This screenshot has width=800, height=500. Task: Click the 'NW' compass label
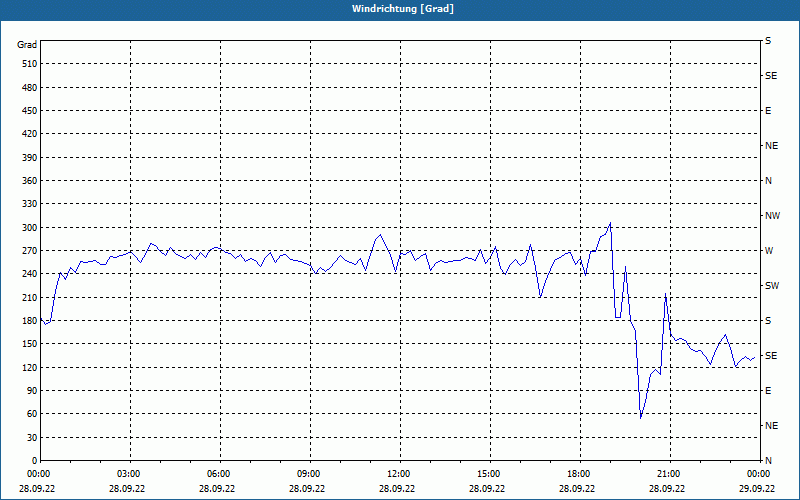click(772, 216)
